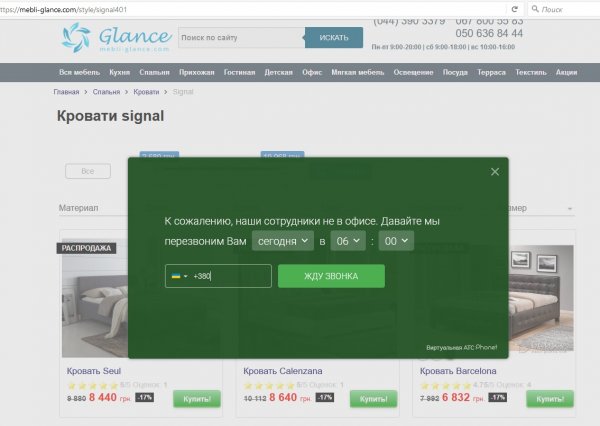Open the hour dropdown showing 06

coord(348,241)
